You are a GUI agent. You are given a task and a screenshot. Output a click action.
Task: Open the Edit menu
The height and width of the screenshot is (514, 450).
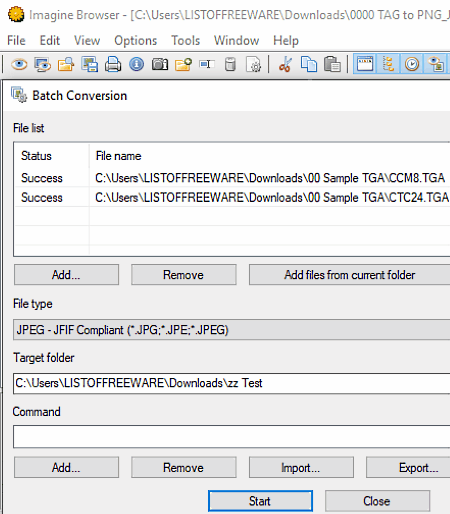tap(50, 40)
